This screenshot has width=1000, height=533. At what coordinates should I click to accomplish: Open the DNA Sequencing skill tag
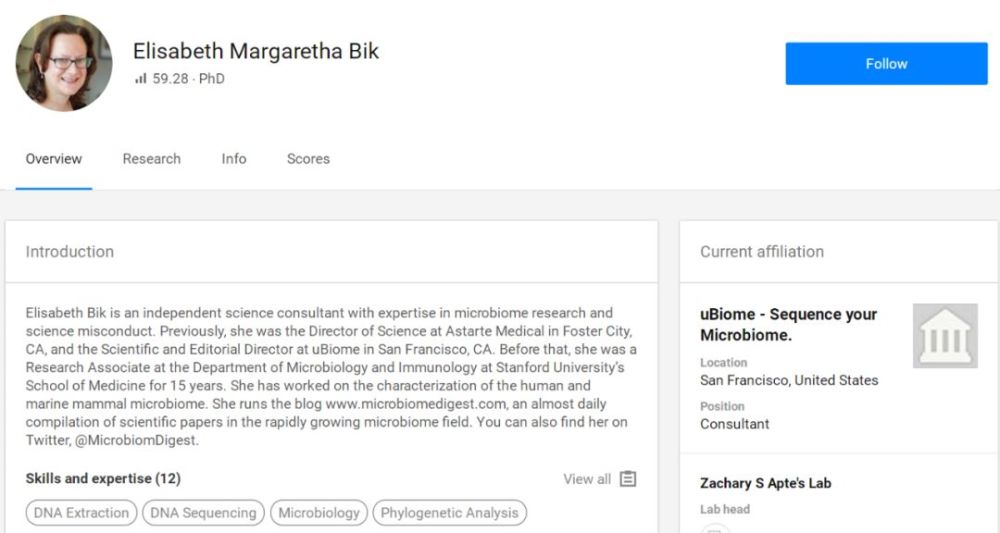pos(203,513)
